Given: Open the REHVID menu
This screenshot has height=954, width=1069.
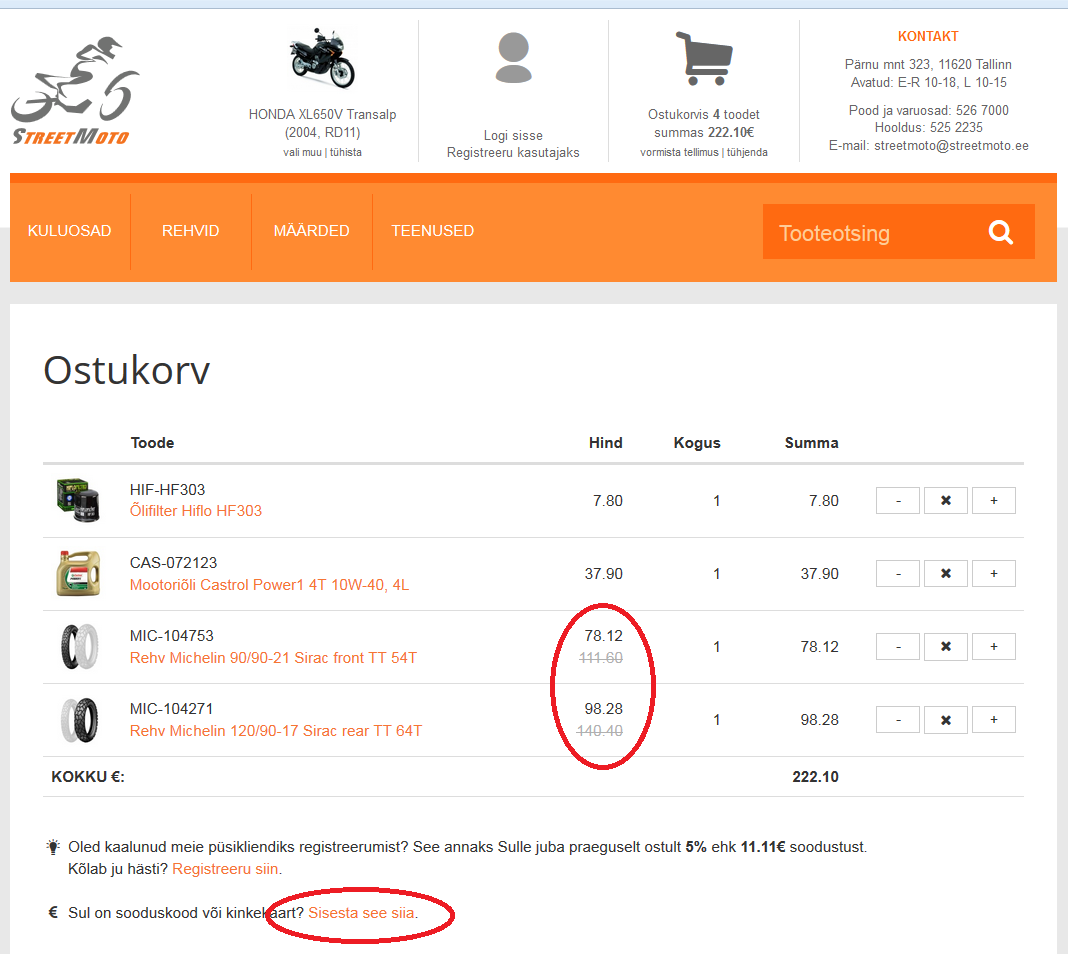Looking at the screenshot, I should [191, 231].
